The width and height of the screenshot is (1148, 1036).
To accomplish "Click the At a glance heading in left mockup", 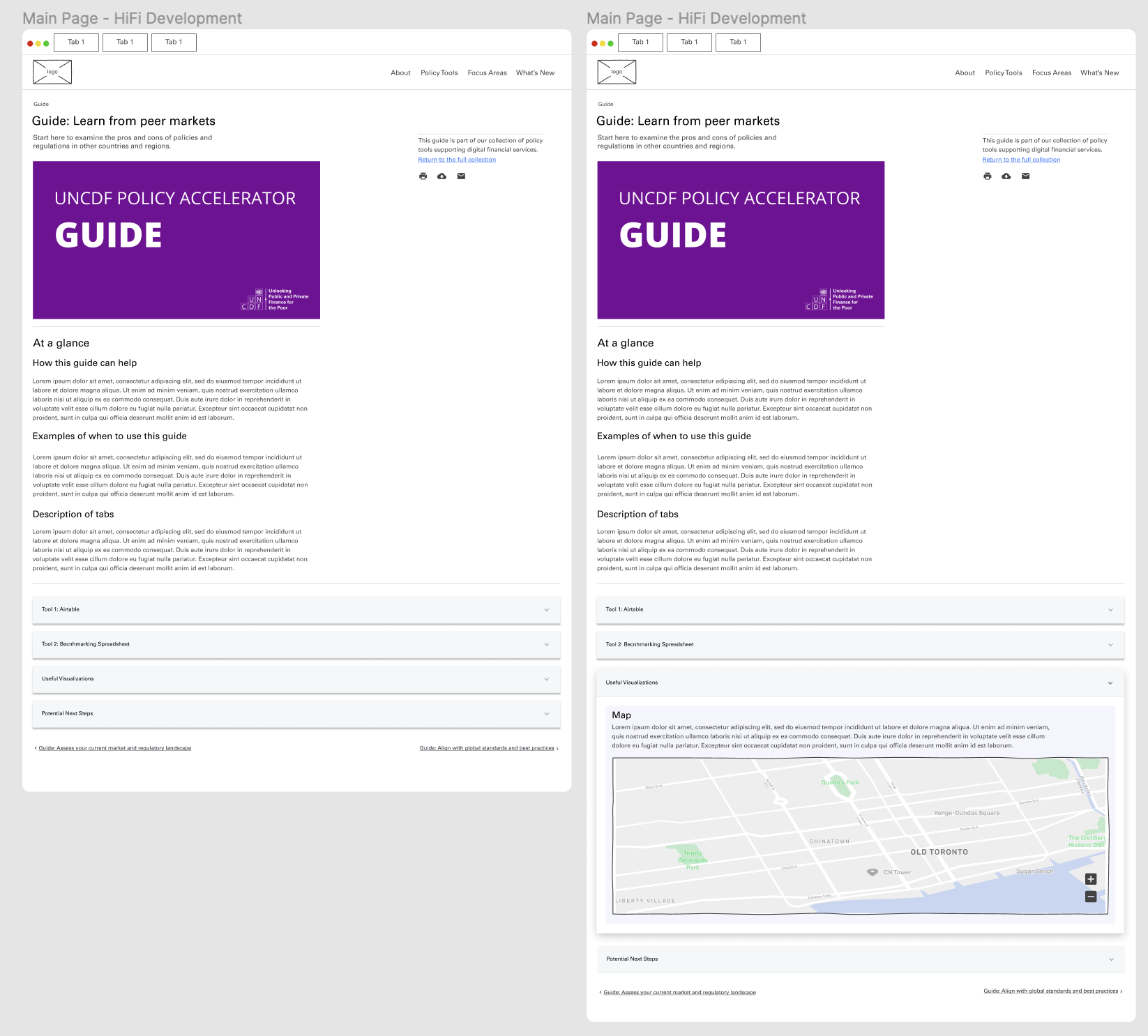I will coord(61,343).
